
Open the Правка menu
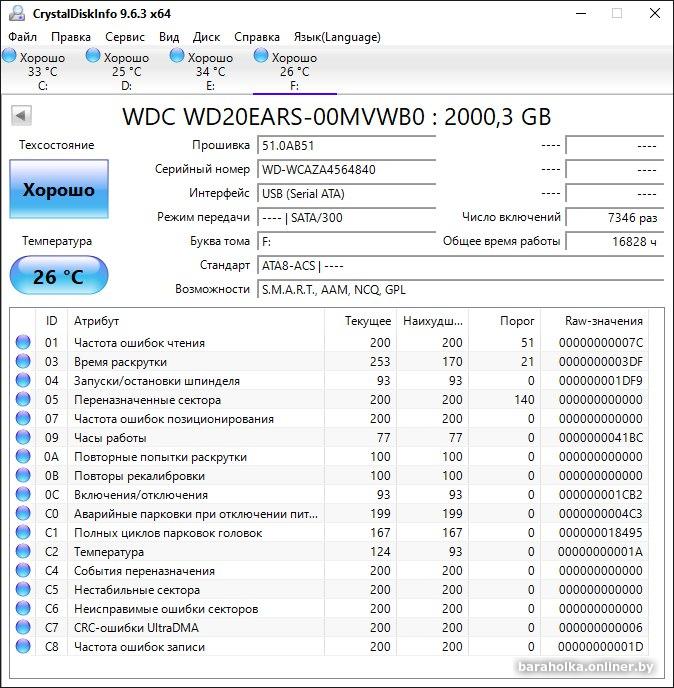pos(71,37)
